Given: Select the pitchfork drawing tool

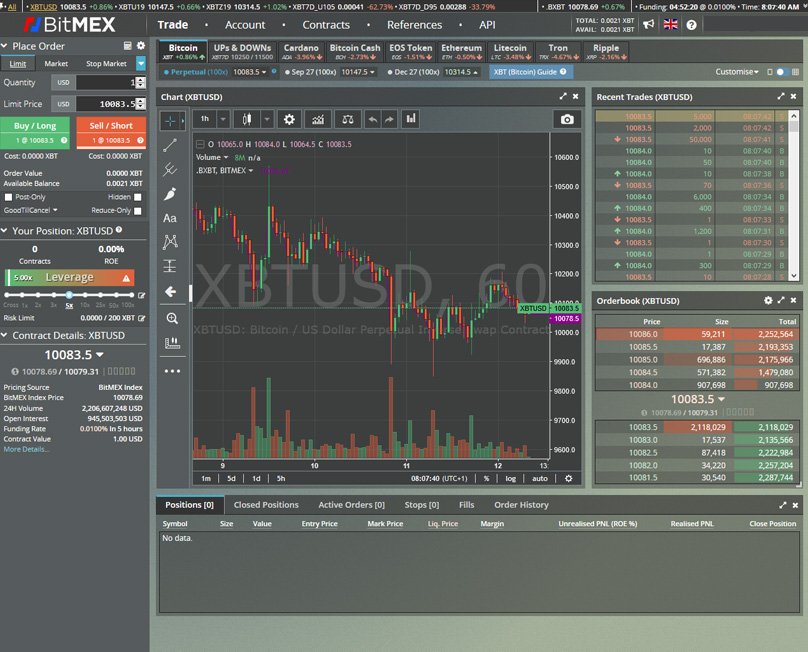Looking at the screenshot, I should (170, 170).
